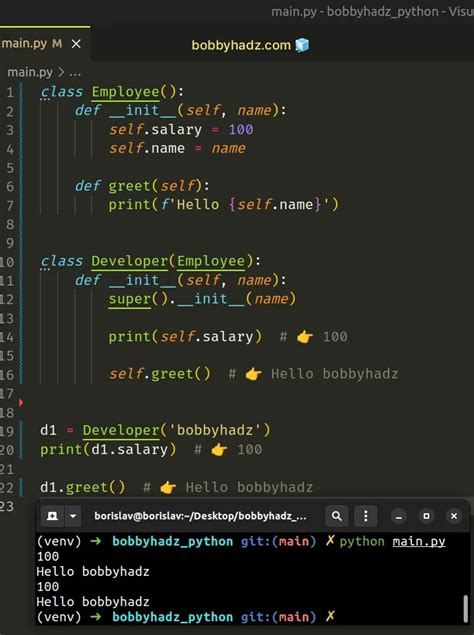The height and width of the screenshot is (635, 474).
Task: Close the terminal window
Action: click(454, 516)
